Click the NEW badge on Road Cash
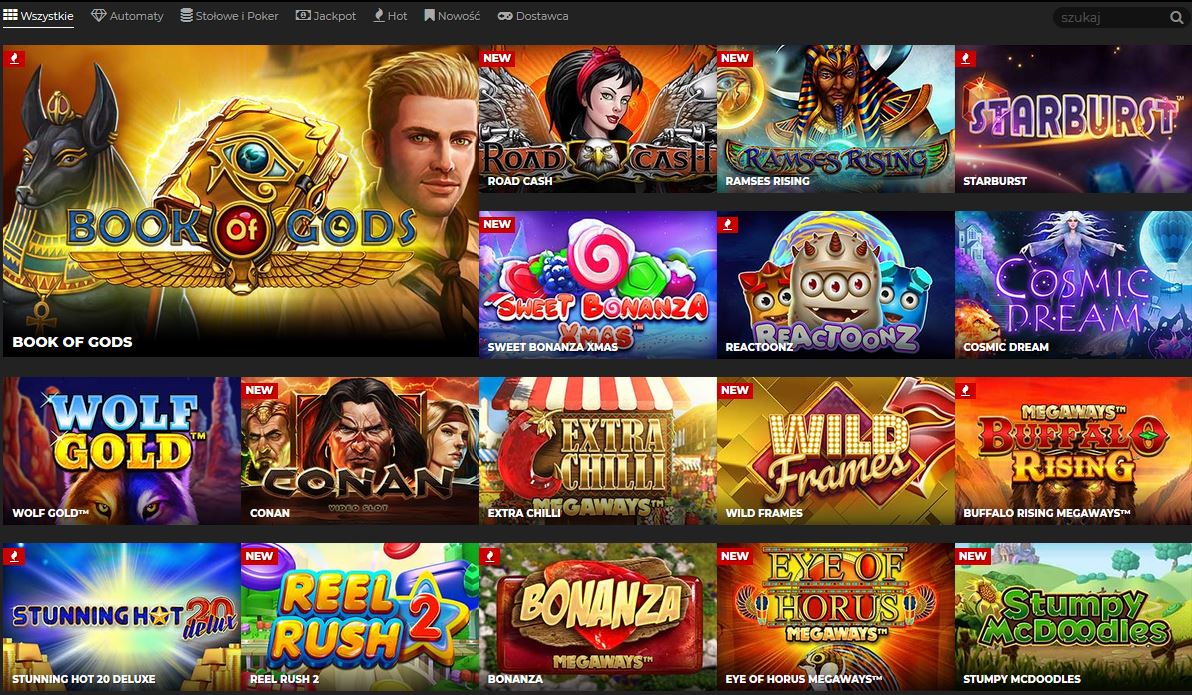Viewport: 1192px width, 695px height. click(x=496, y=58)
